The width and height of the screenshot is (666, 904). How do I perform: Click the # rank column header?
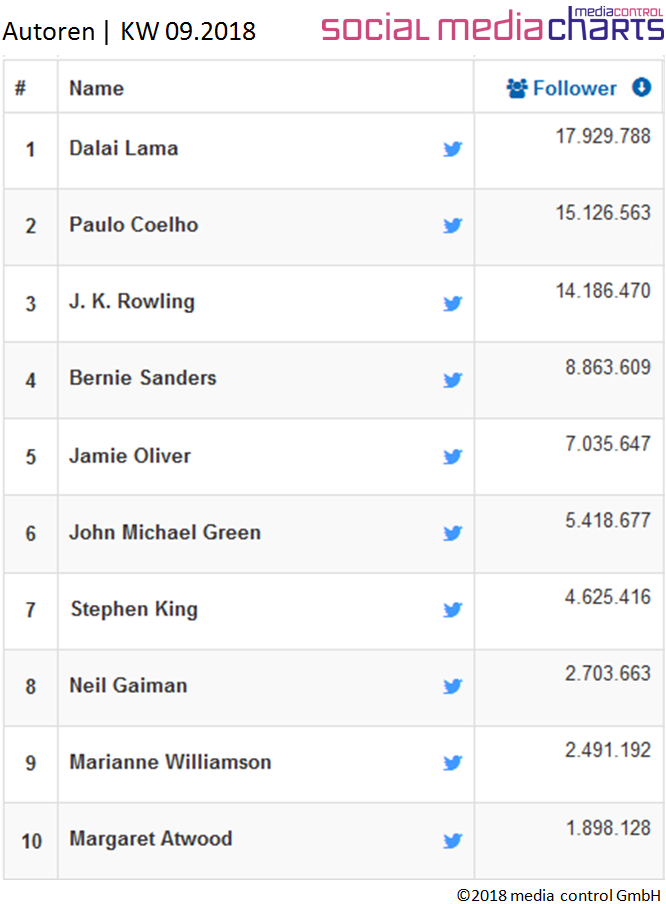click(20, 88)
